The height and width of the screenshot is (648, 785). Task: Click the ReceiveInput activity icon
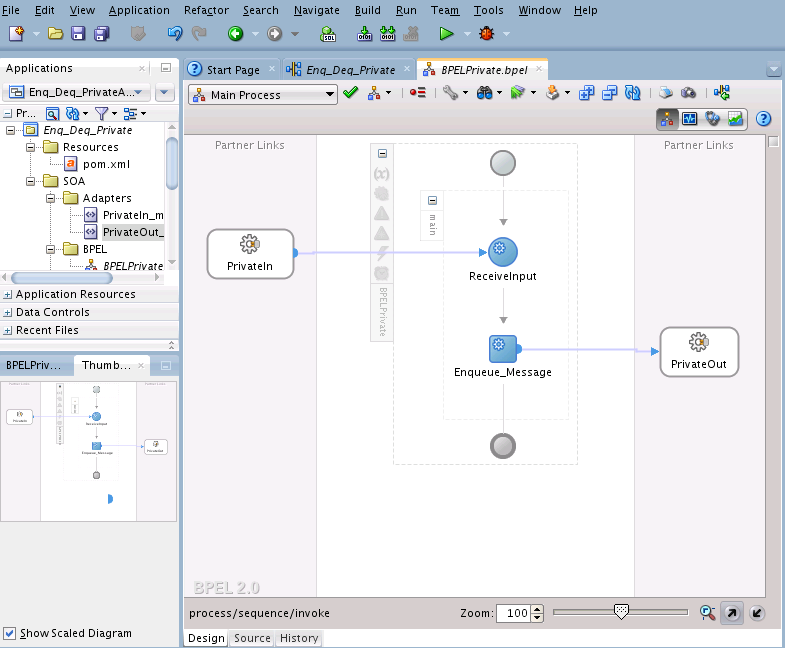pos(502,252)
